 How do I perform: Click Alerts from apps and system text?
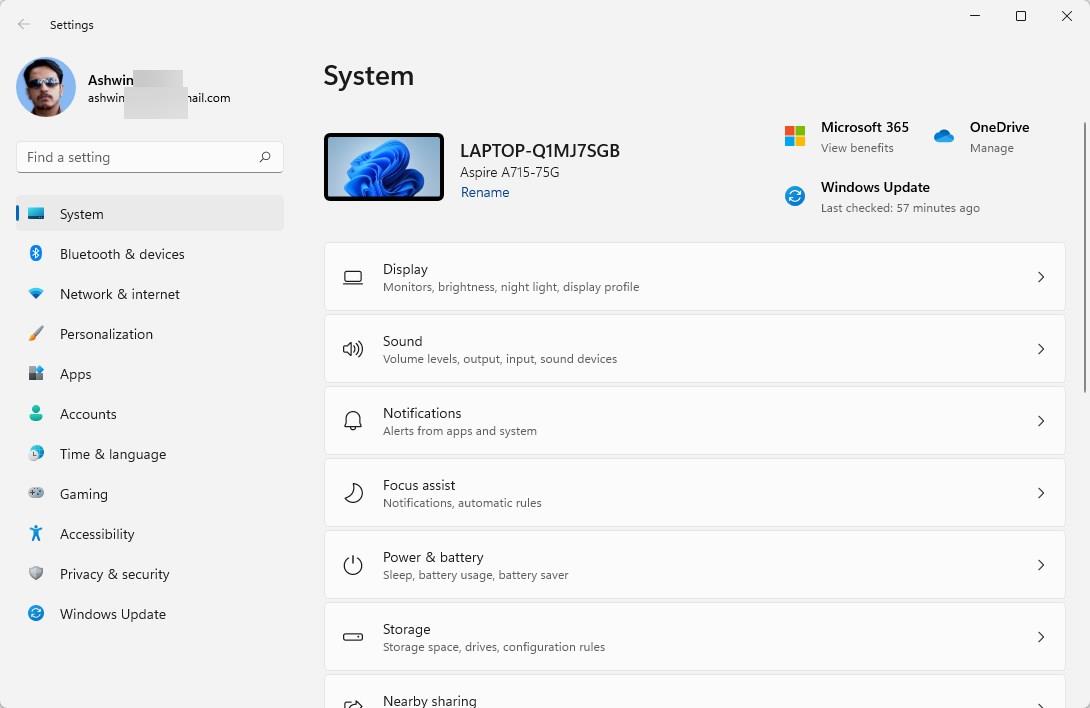pyautogui.click(x=459, y=431)
